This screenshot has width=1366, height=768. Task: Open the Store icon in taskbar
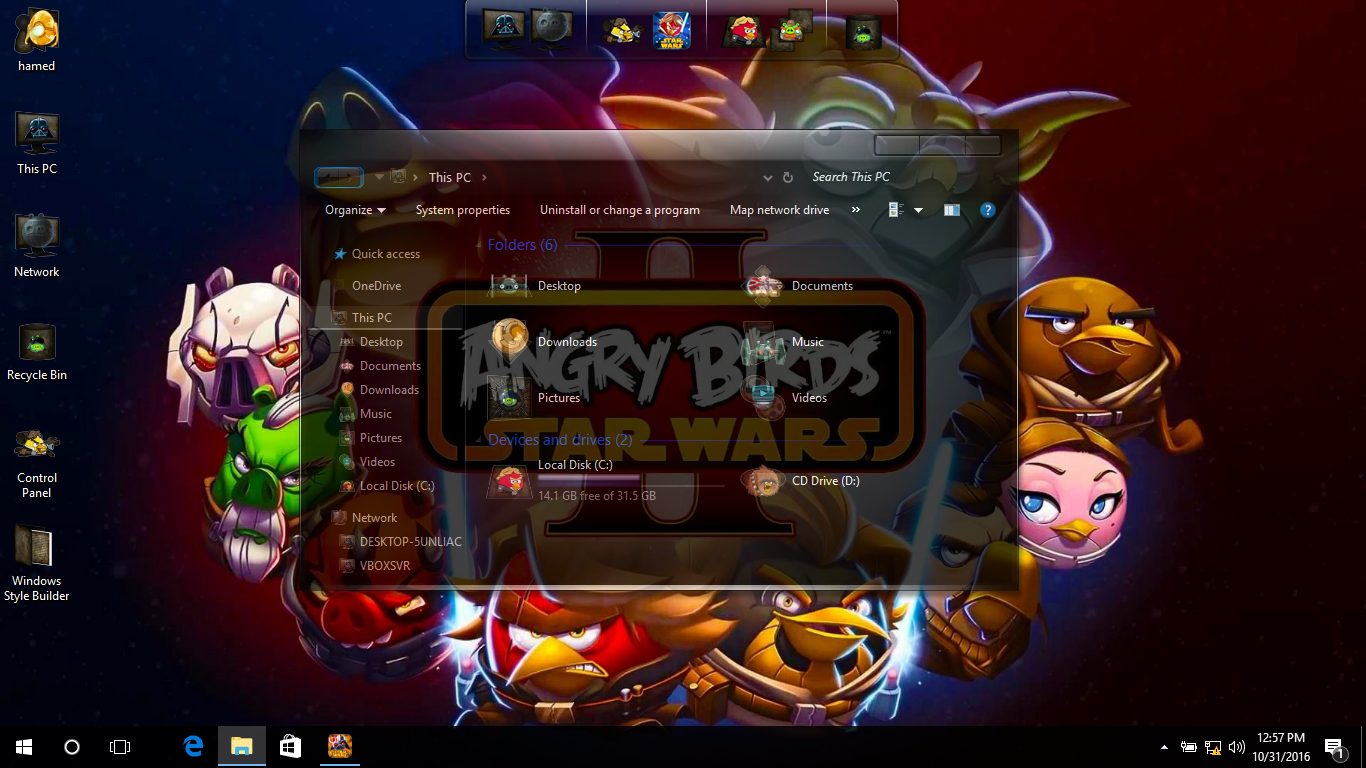pos(290,746)
